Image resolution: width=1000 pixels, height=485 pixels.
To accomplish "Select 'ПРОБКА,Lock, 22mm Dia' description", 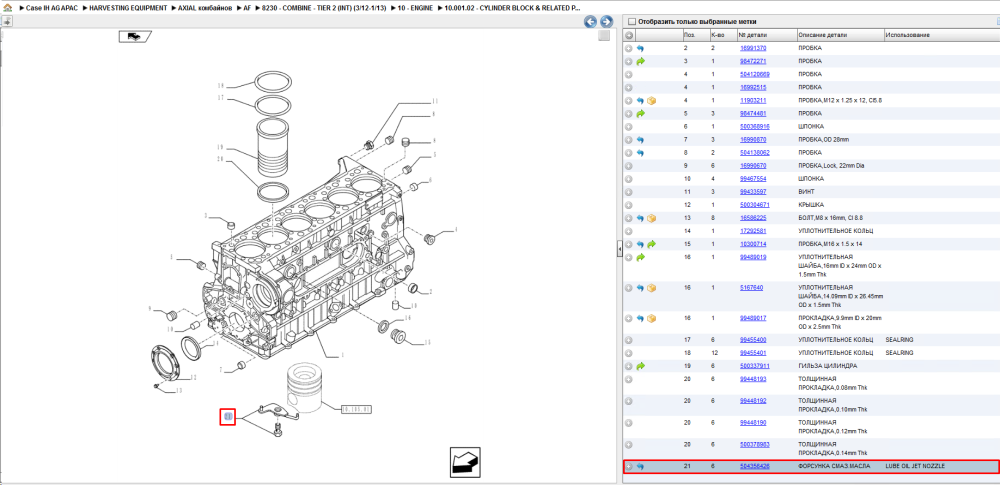I will coord(832,166).
